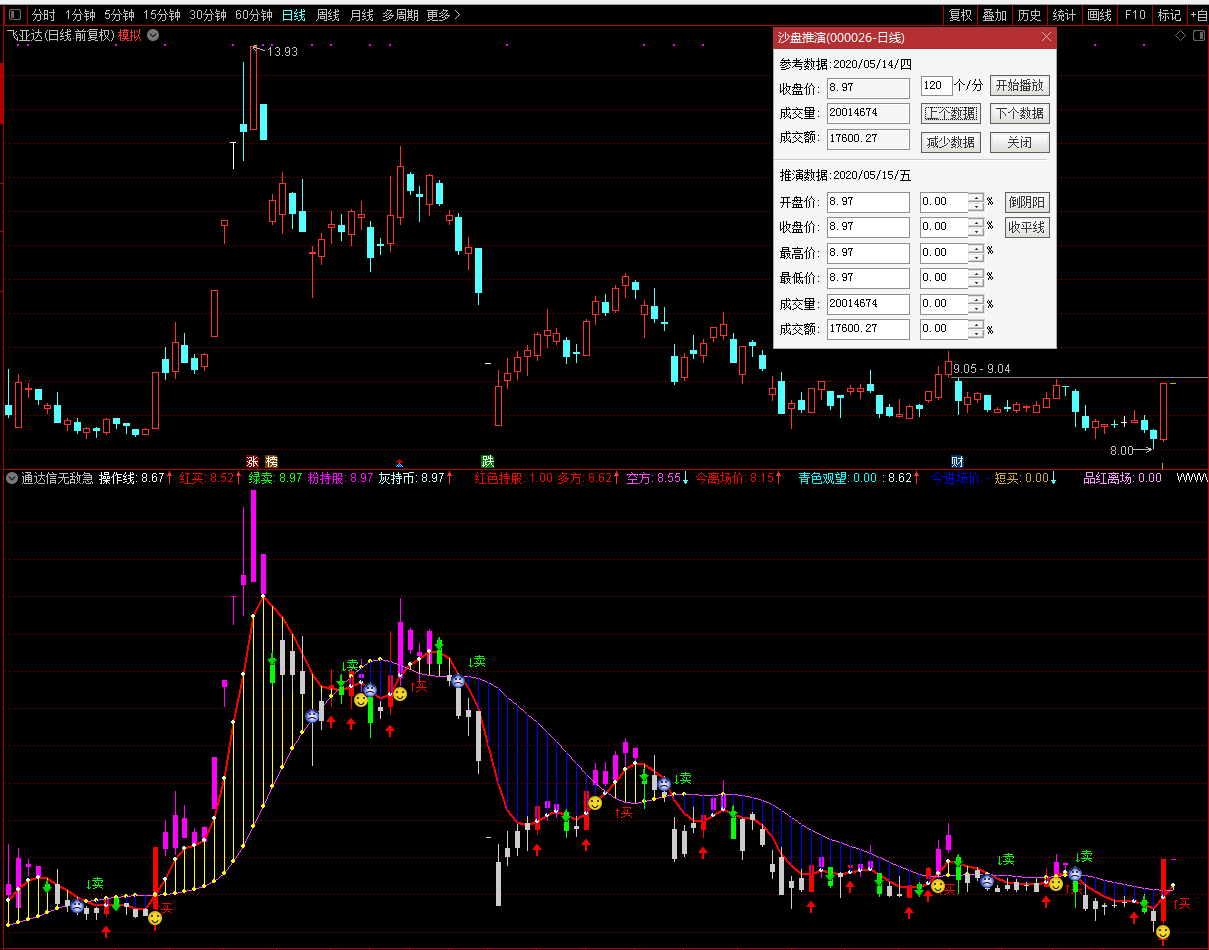
Task: Click the green 跌 marker on the timeline
Action: click(487, 461)
